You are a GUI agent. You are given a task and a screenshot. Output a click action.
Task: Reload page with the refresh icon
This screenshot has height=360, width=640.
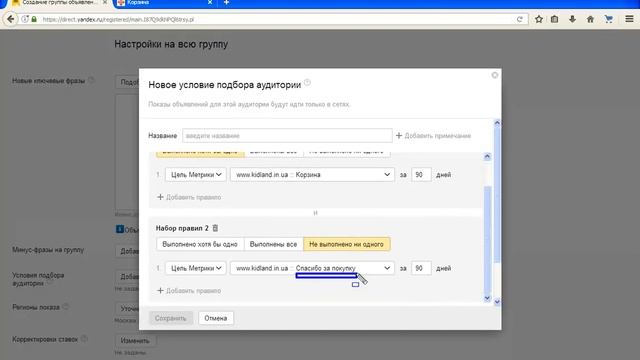(520, 19)
